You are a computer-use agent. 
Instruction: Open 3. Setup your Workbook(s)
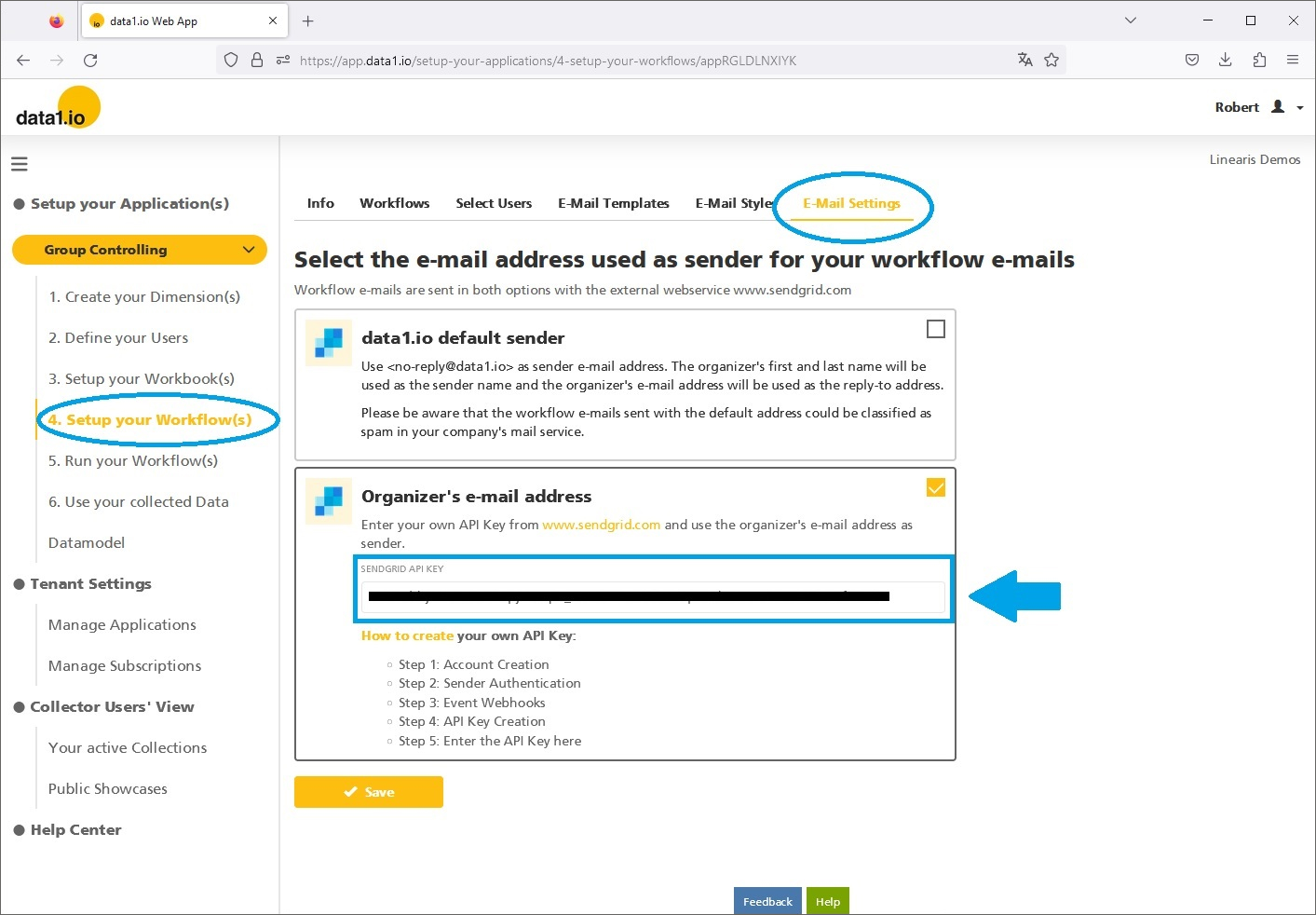click(142, 378)
